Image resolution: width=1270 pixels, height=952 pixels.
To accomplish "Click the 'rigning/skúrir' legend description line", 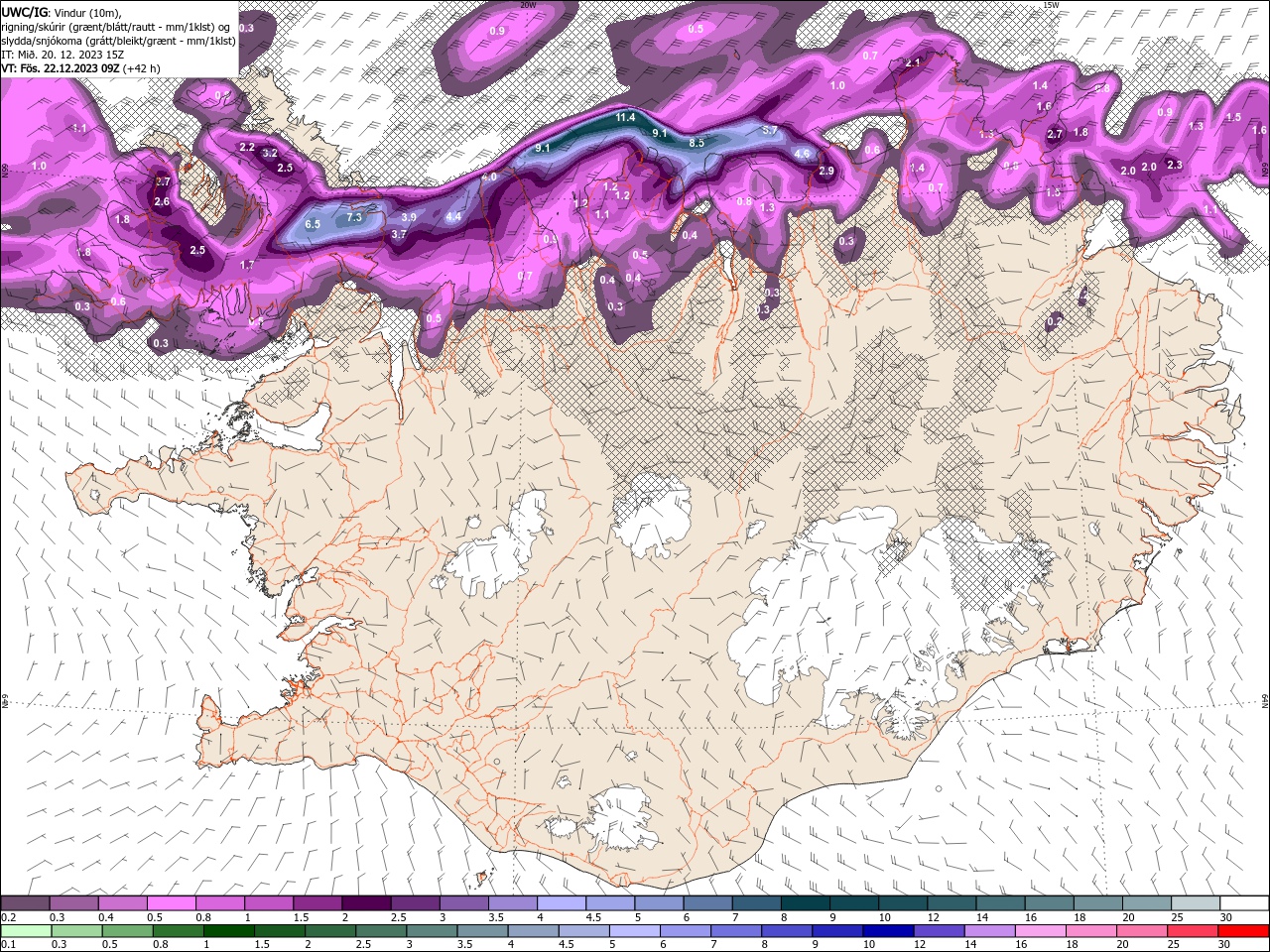I will point(115,26).
